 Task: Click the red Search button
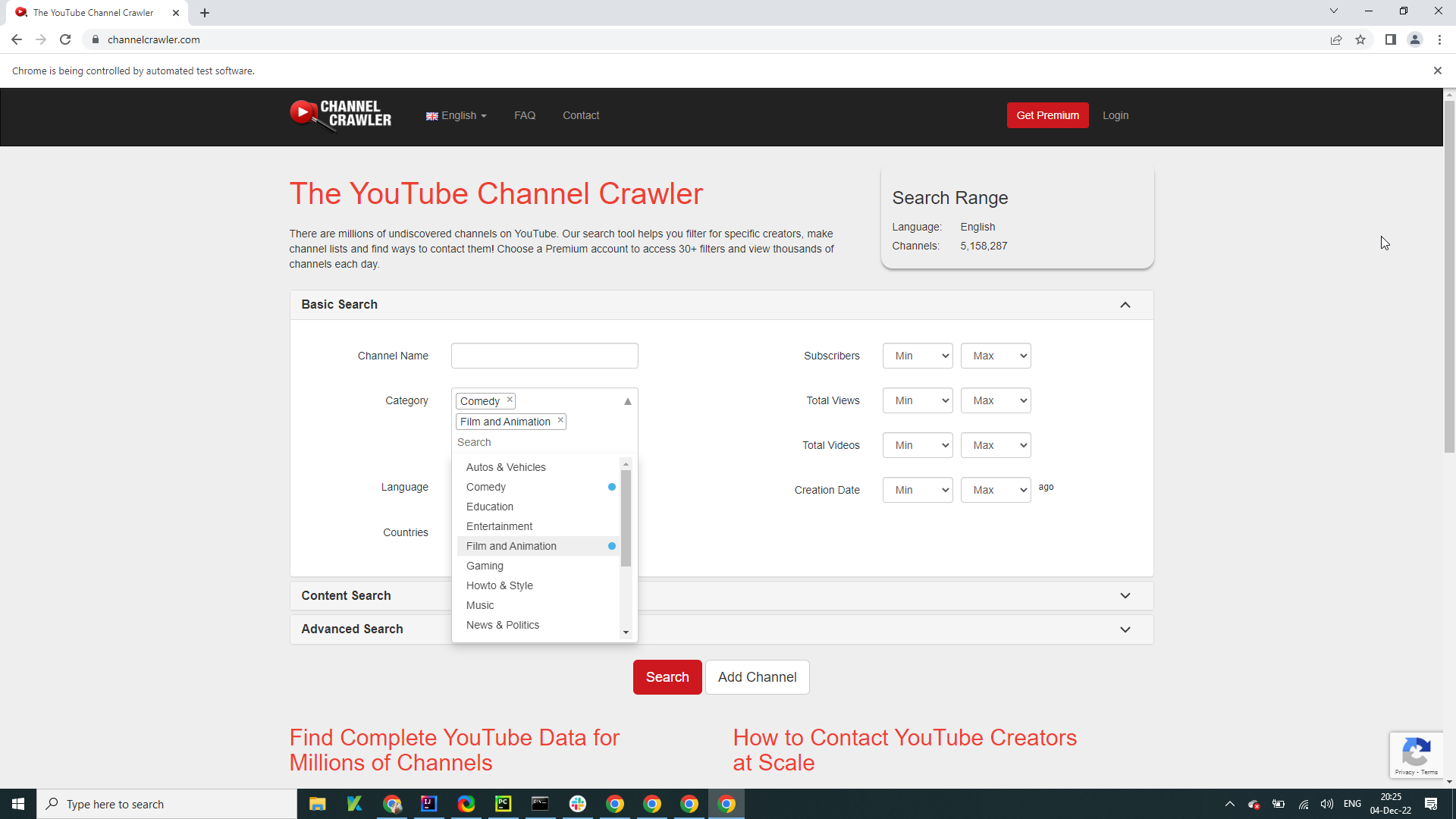[667, 677]
